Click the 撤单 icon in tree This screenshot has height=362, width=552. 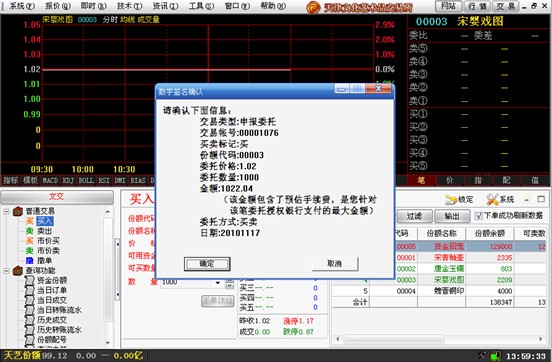point(30,261)
